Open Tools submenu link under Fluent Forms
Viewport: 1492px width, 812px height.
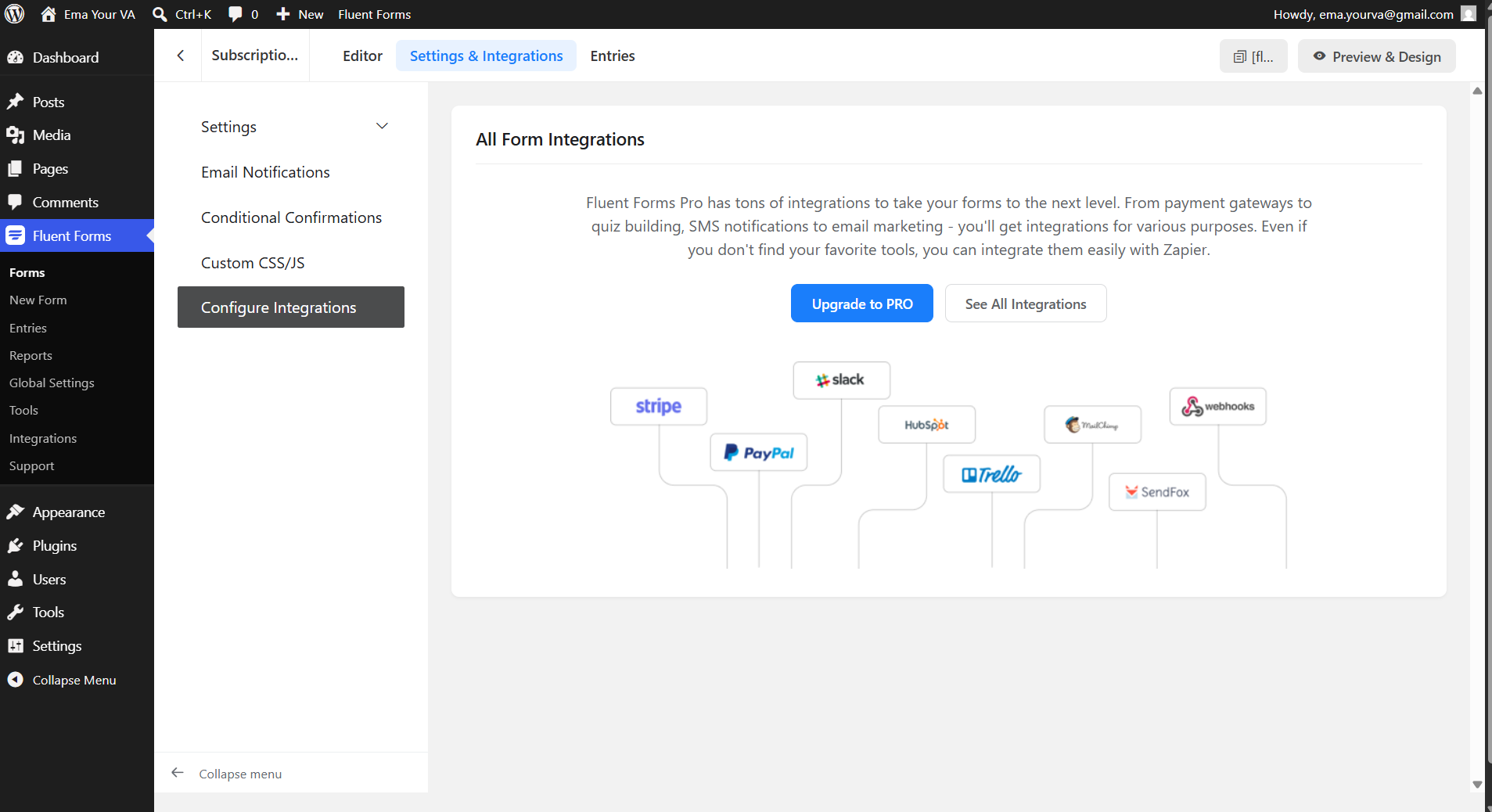pyautogui.click(x=23, y=410)
